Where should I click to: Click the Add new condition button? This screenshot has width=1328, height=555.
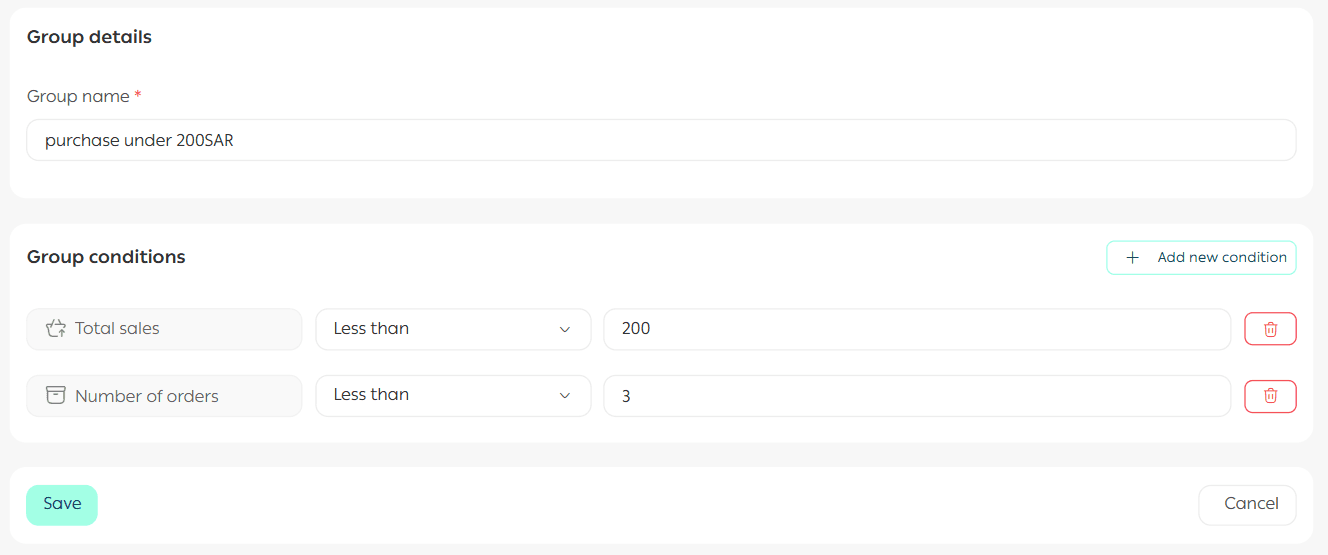click(x=1201, y=258)
